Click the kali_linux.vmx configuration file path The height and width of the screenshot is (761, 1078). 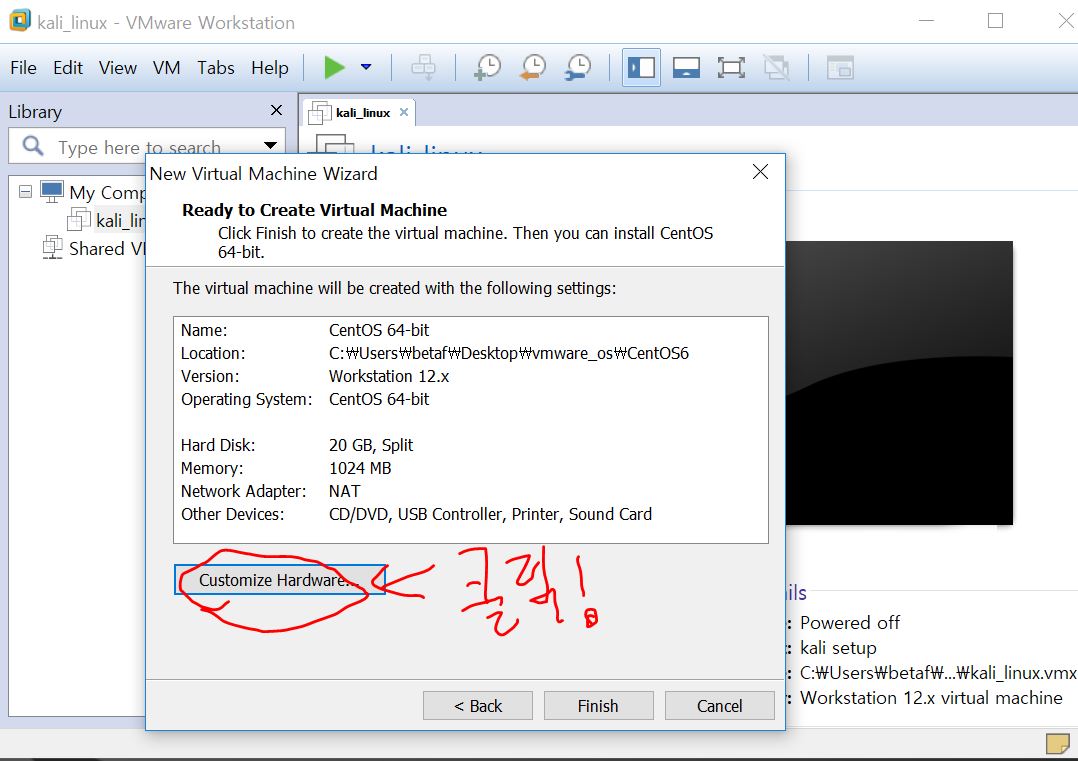pos(938,673)
